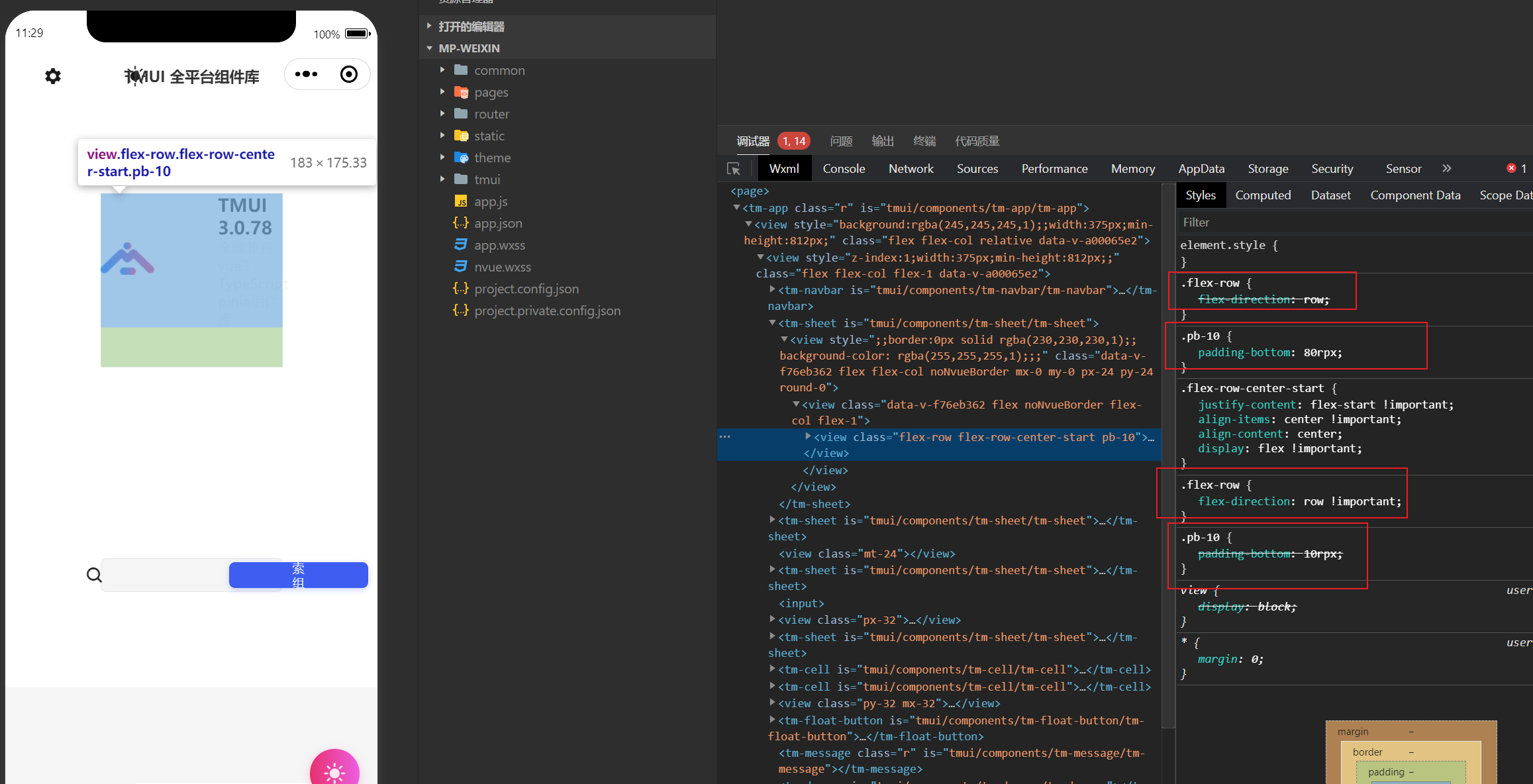Image resolution: width=1533 pixels, height=784 pixels.
Task: Click the mini-program close target icon
Action: pyautogui.click(x=349, y=74)
